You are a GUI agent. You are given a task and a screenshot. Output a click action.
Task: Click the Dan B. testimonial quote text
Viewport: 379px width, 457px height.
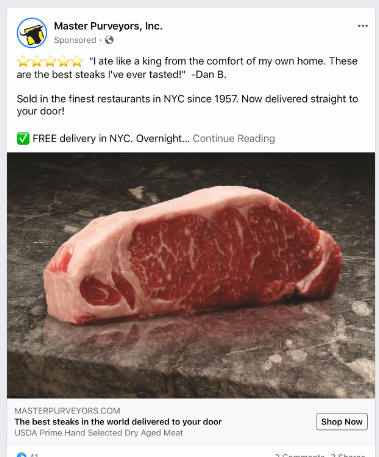(x=187, y=68)
